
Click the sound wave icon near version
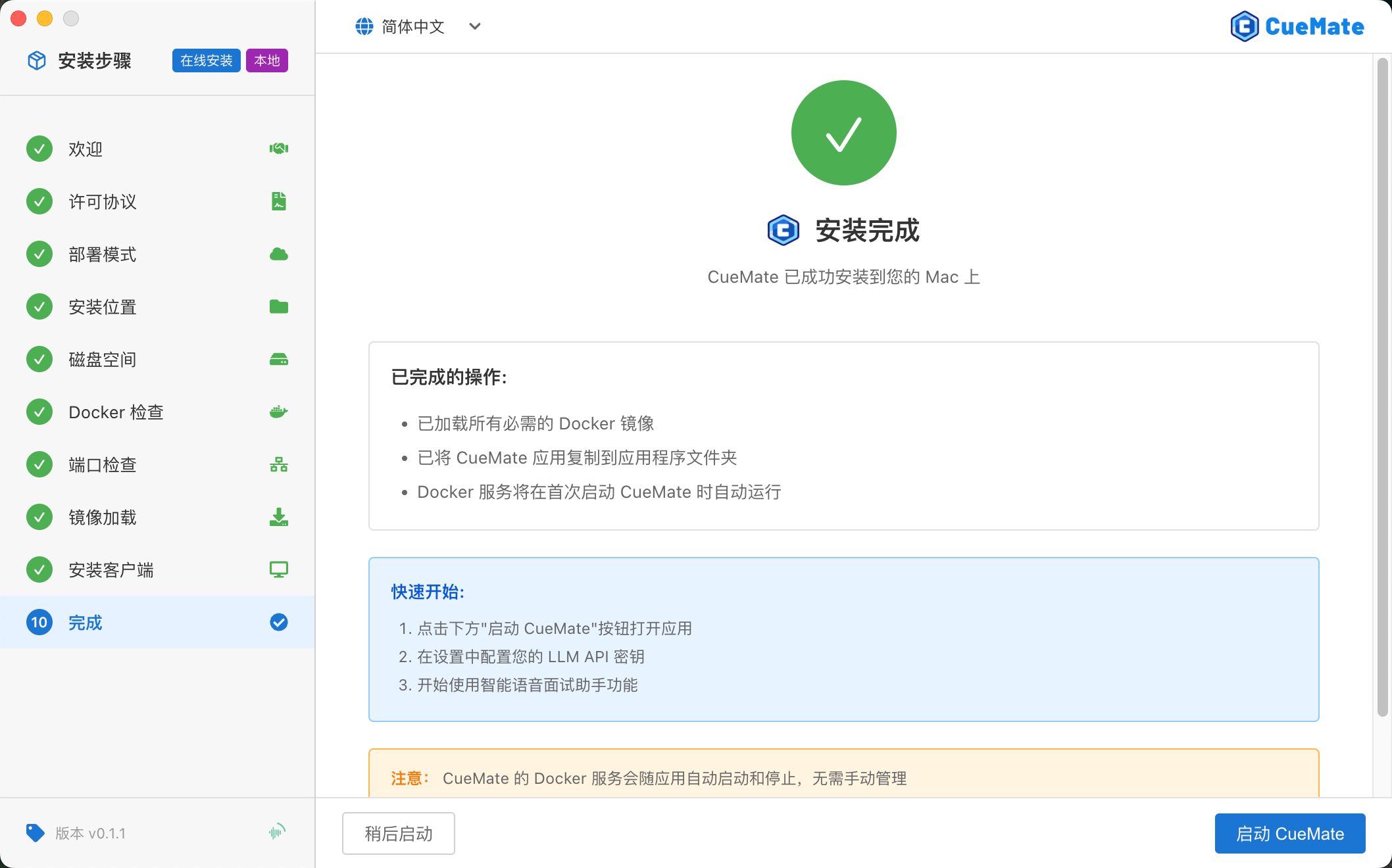[278, 832]
